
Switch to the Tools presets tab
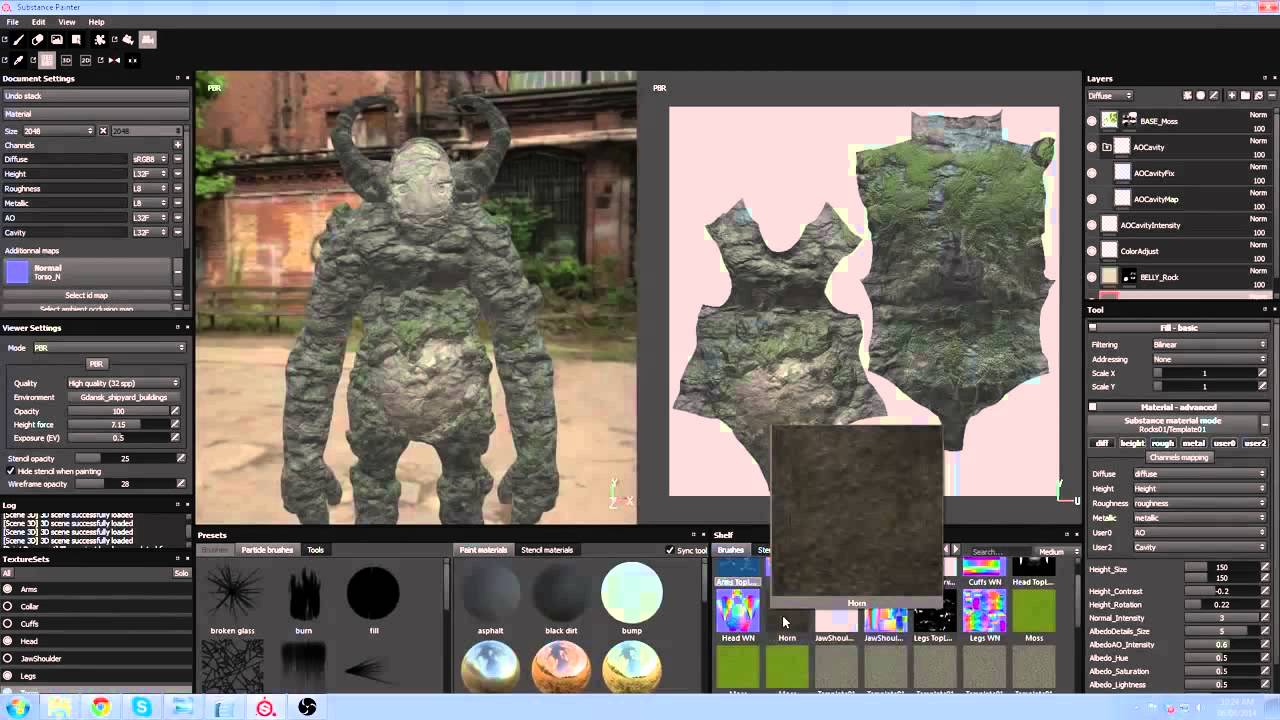(316, 550)
